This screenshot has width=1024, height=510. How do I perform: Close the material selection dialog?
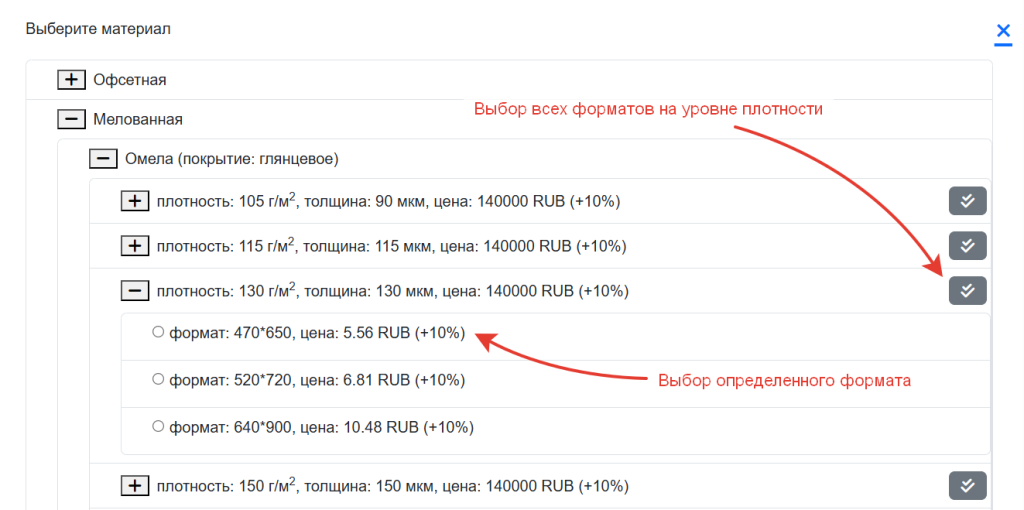tap(1003, 32)
